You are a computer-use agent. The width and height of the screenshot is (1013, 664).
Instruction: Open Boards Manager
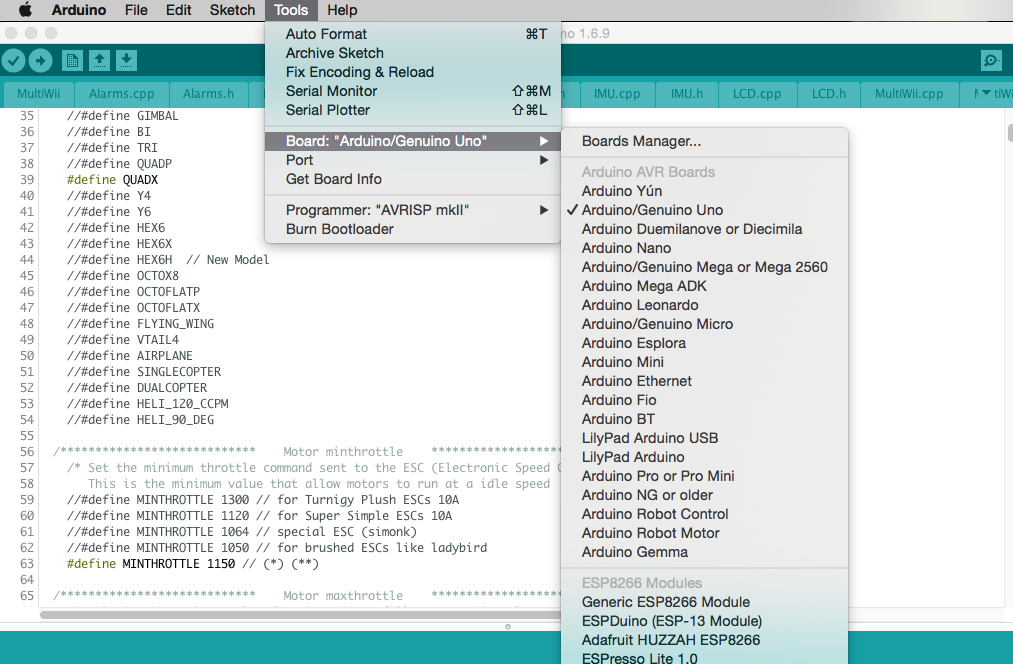pyautogui.click(x=641, y=141)
